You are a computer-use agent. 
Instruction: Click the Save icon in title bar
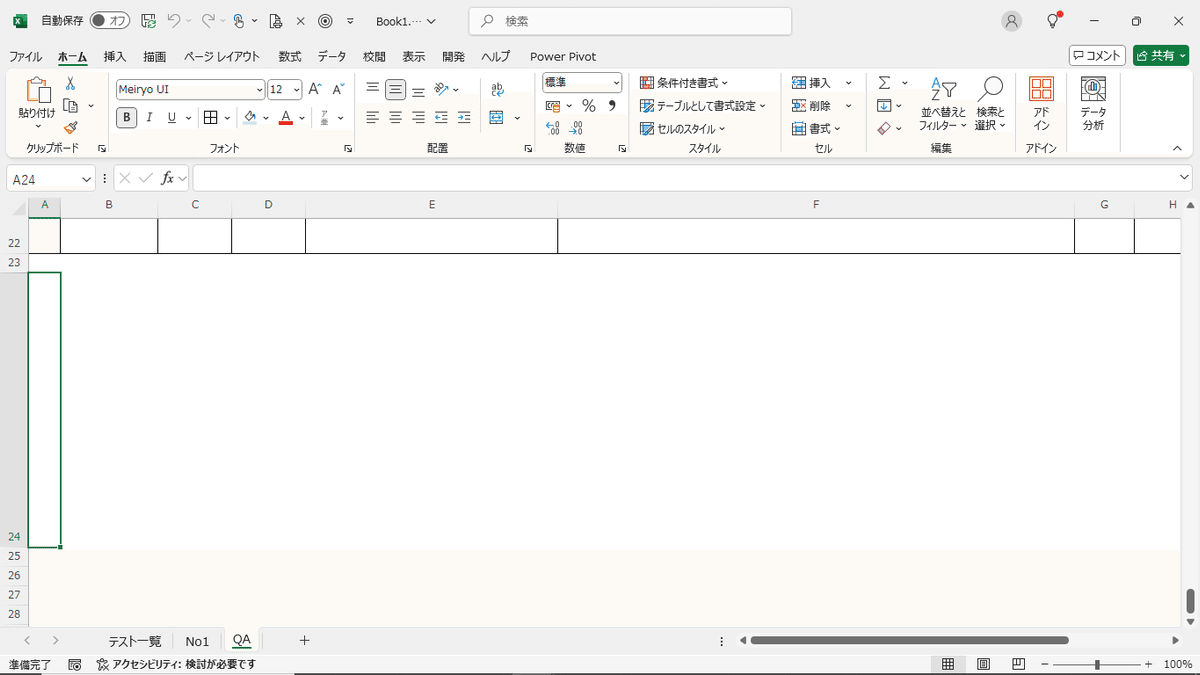point(148,21)
